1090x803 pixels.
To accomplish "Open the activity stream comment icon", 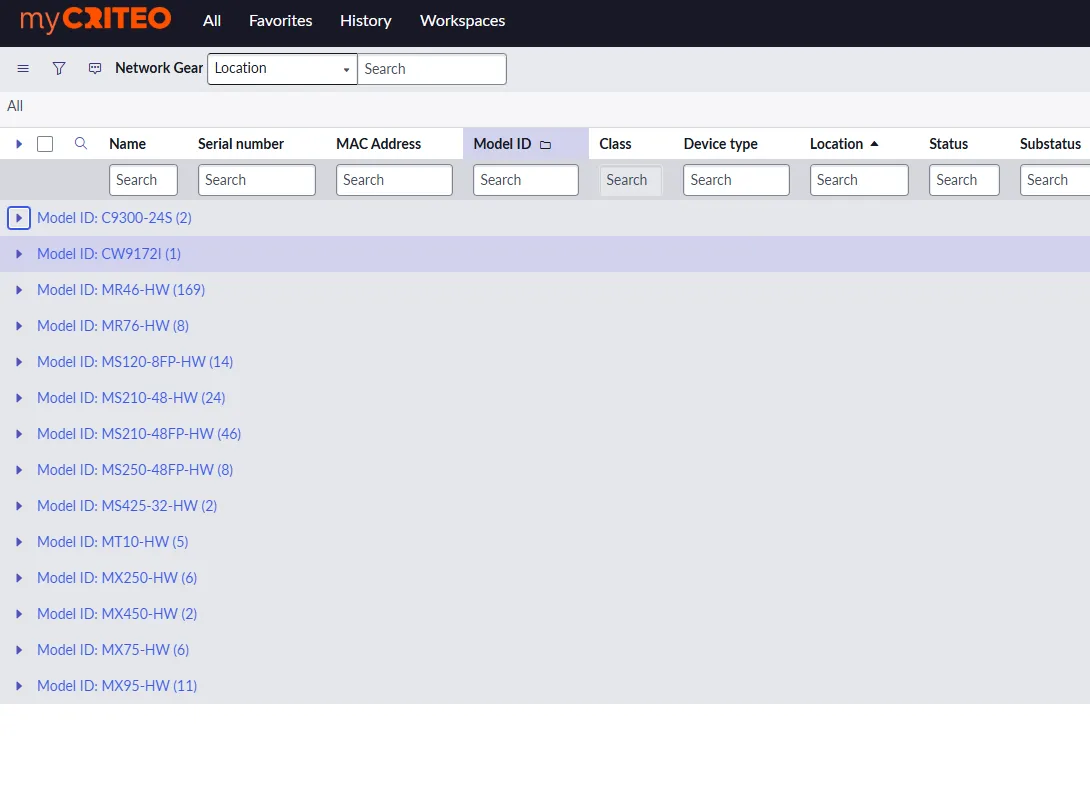I will tap(95, 68).
